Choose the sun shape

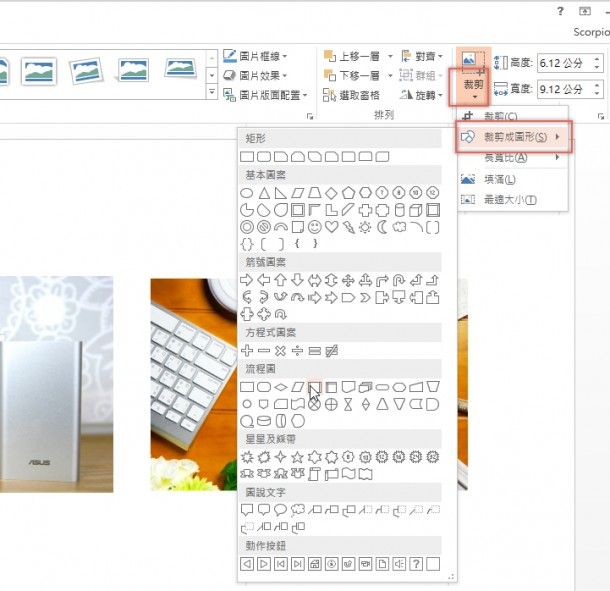click(x=365, y=227)
